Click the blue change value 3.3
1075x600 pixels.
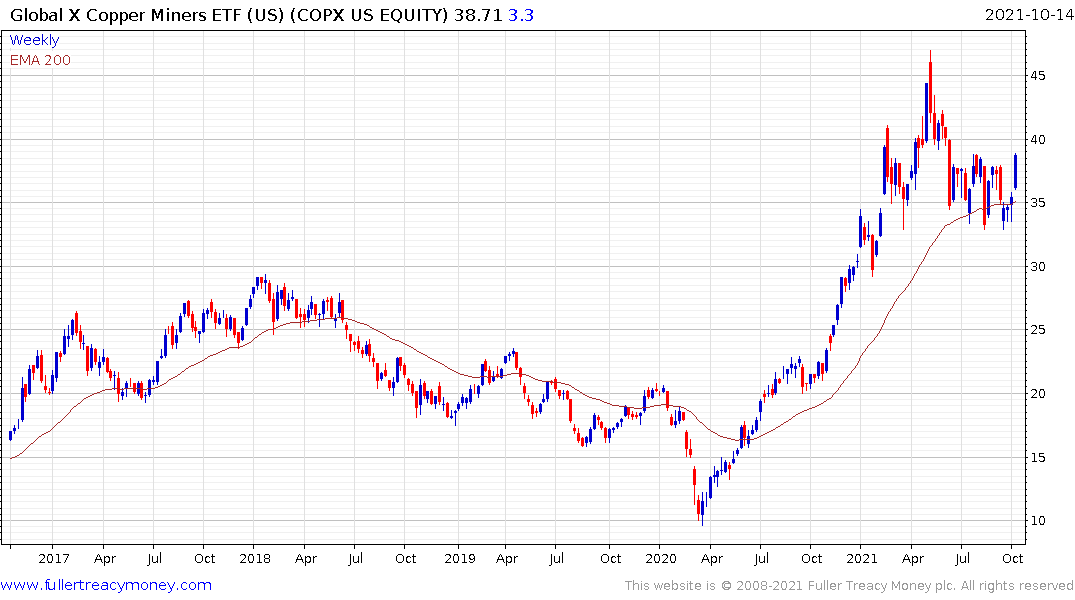(x=520, y=15)
